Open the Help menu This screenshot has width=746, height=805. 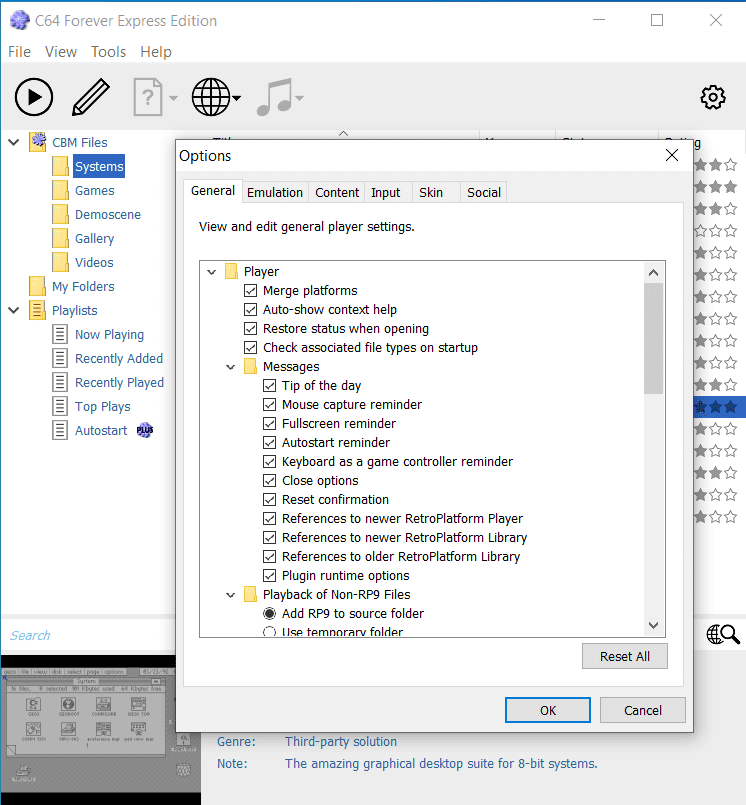pyautogui.click(x=156, y=52)
